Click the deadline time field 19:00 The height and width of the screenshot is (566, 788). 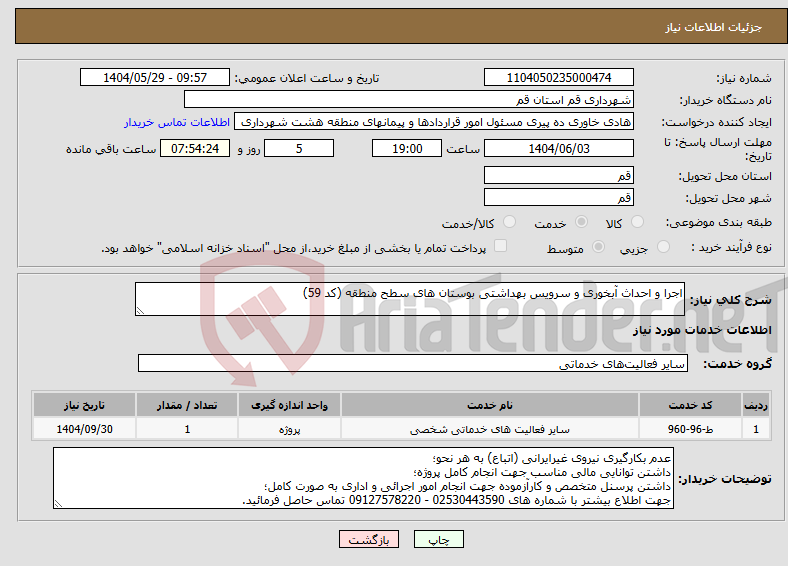click(x=407, y=148)
